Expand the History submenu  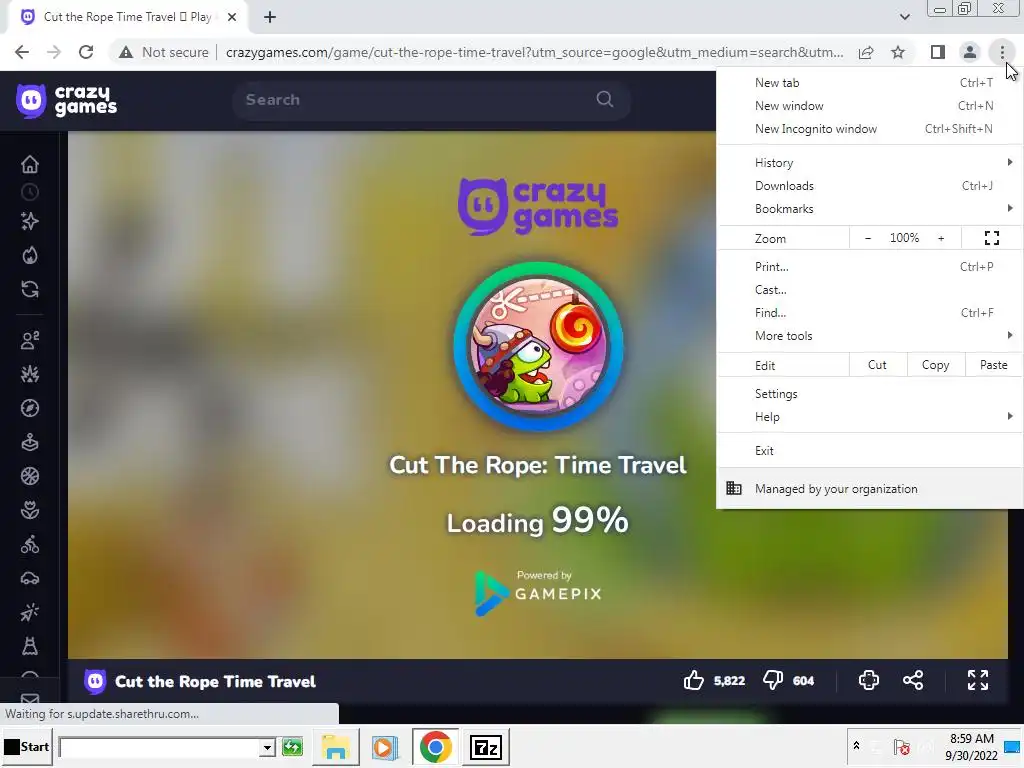[x=871, y=163]
